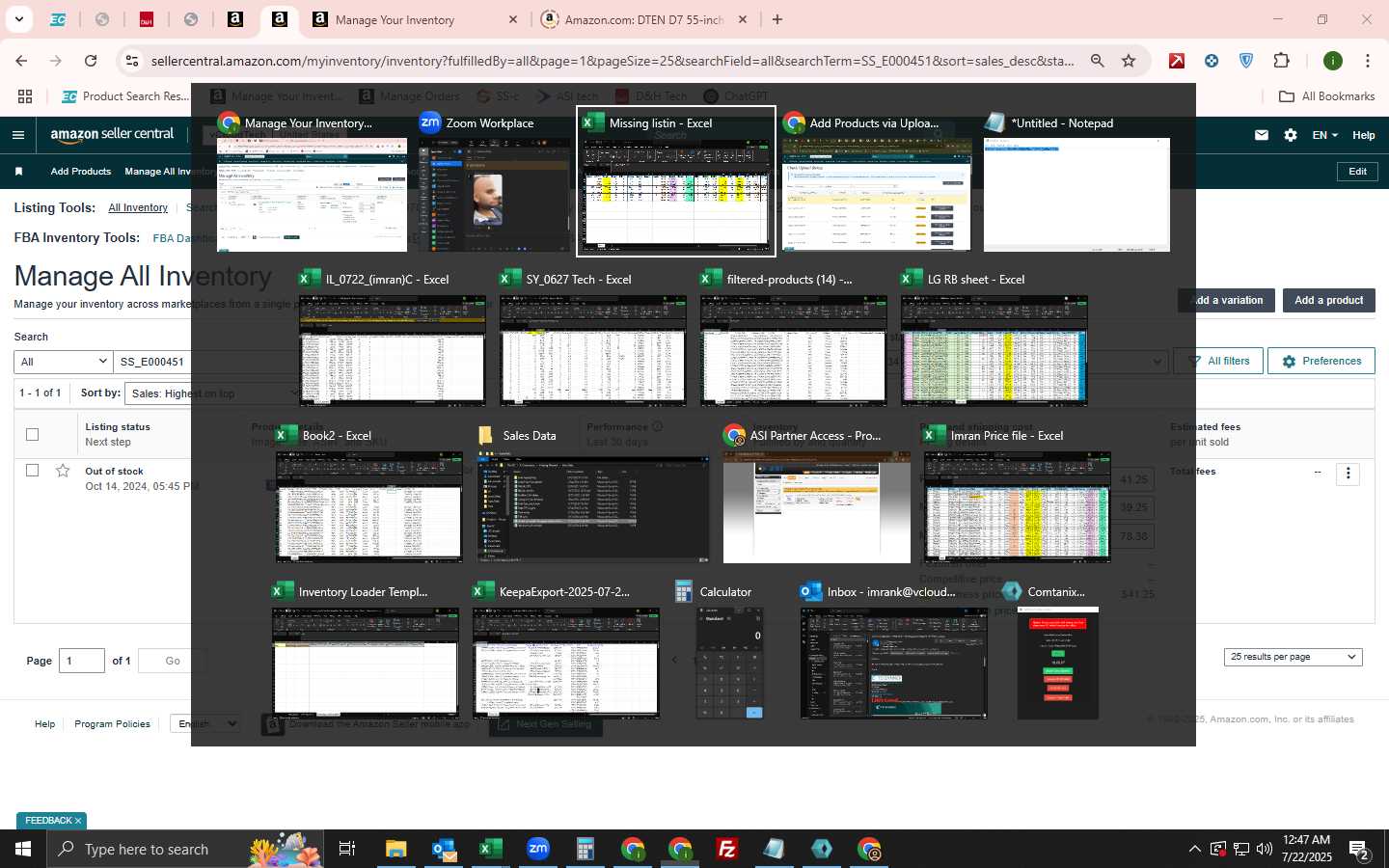Open Preferences button
This screenshot has height=868, width=1389.
pos(1321,362)
